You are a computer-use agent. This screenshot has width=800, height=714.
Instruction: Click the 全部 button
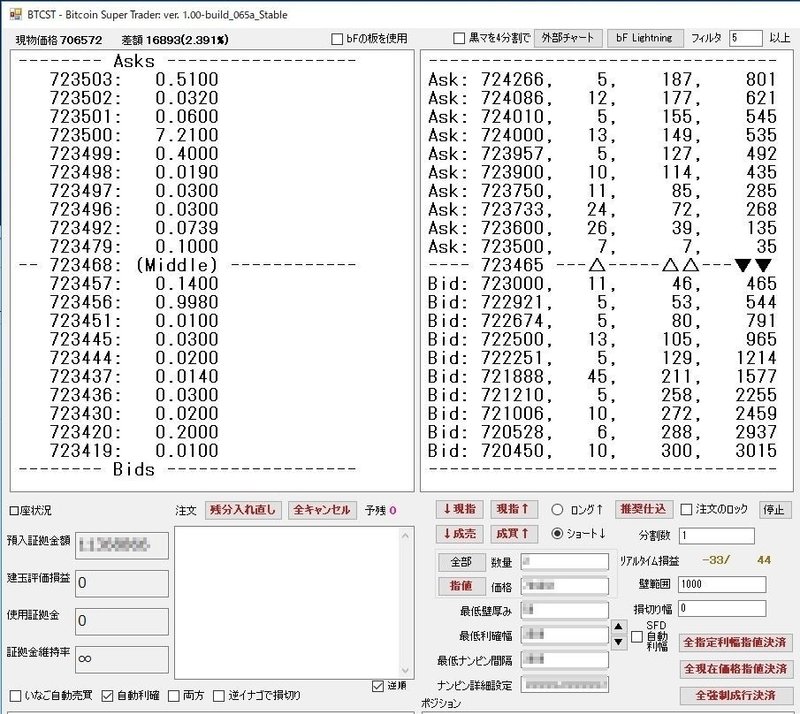point(462,562)
